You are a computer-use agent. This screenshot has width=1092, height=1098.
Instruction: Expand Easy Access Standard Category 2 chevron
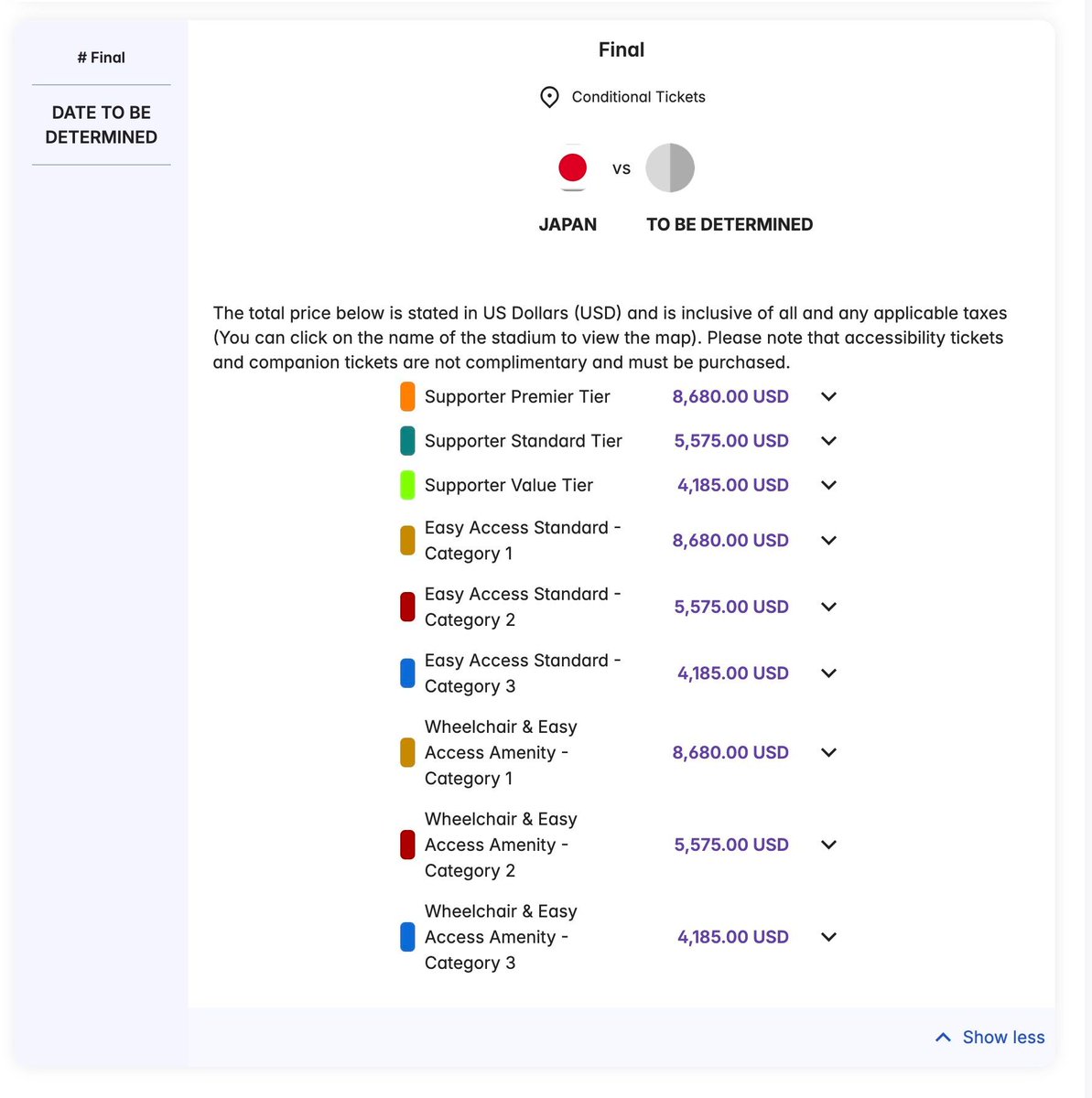(828, 607)
